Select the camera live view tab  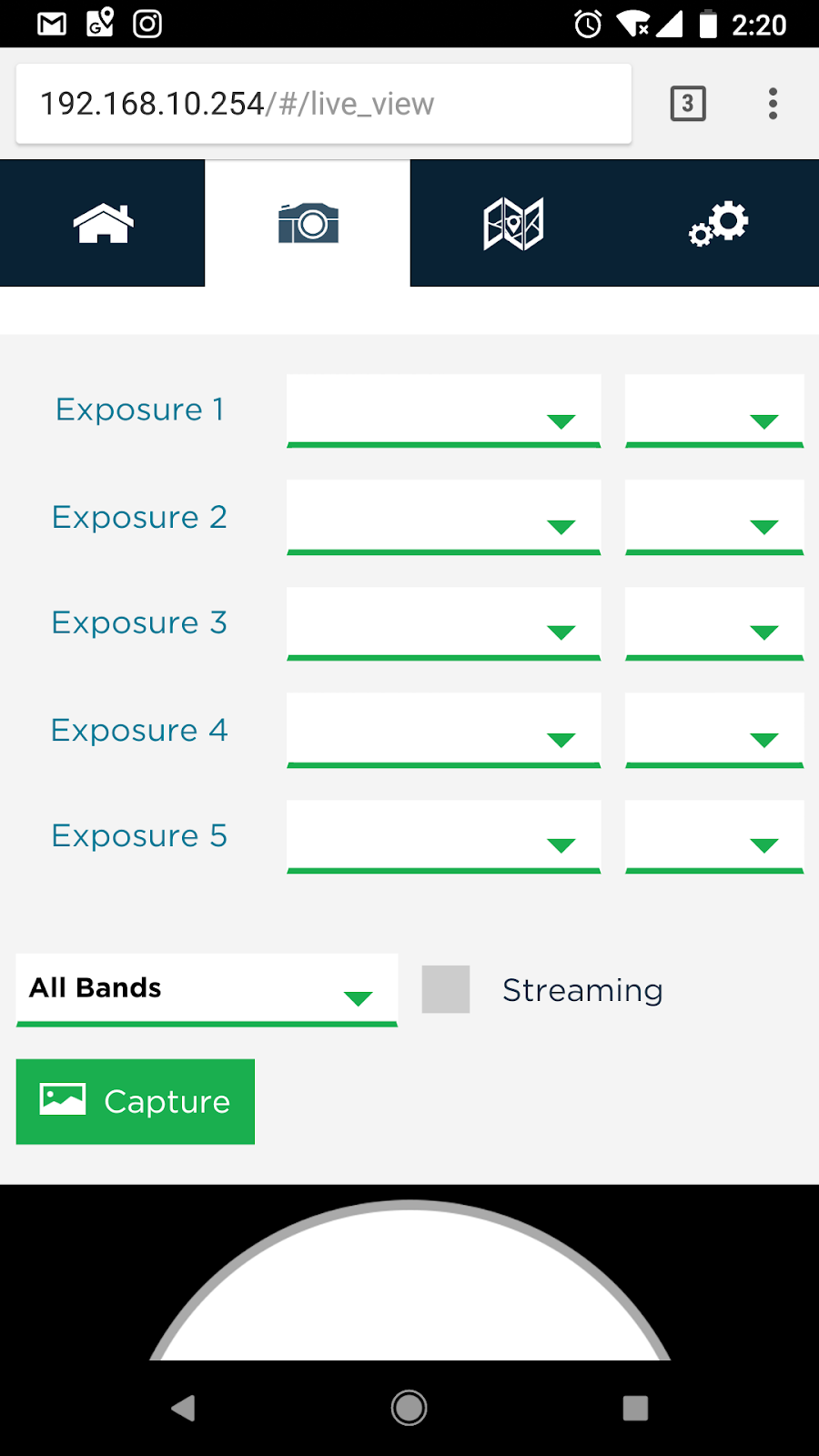tap(308, 223)
